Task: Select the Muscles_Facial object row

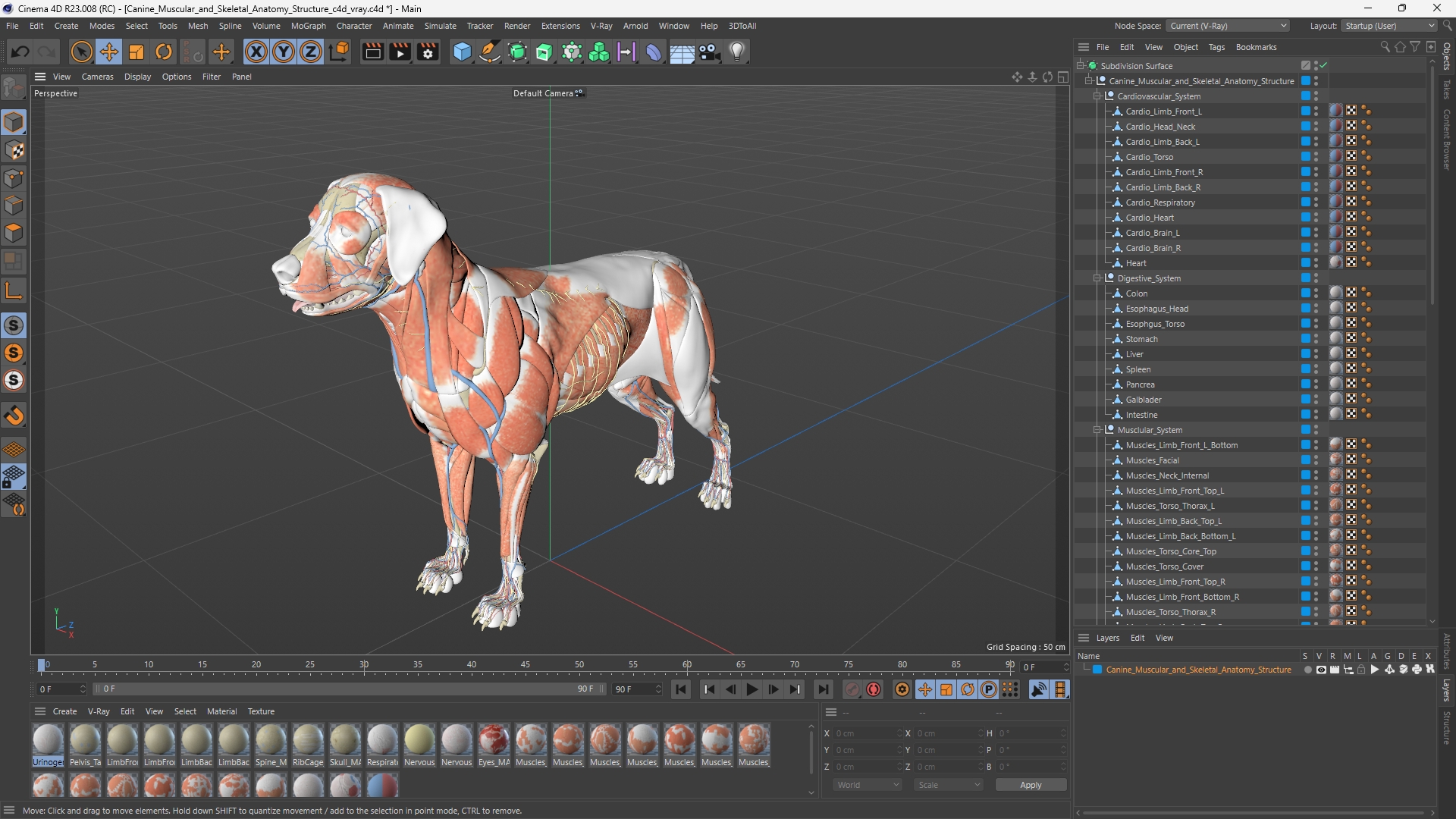Action: 1152,460
